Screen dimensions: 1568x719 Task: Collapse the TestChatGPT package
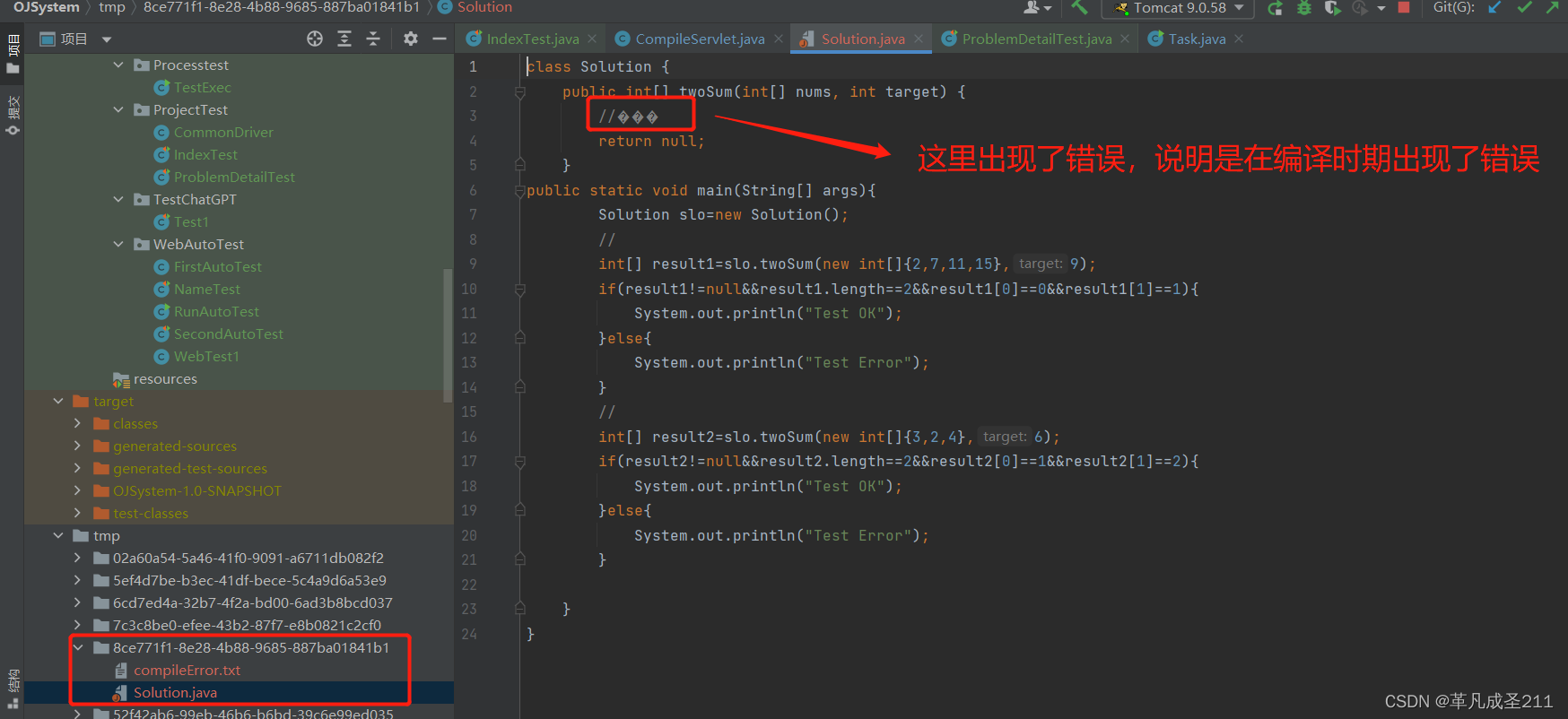118,199
